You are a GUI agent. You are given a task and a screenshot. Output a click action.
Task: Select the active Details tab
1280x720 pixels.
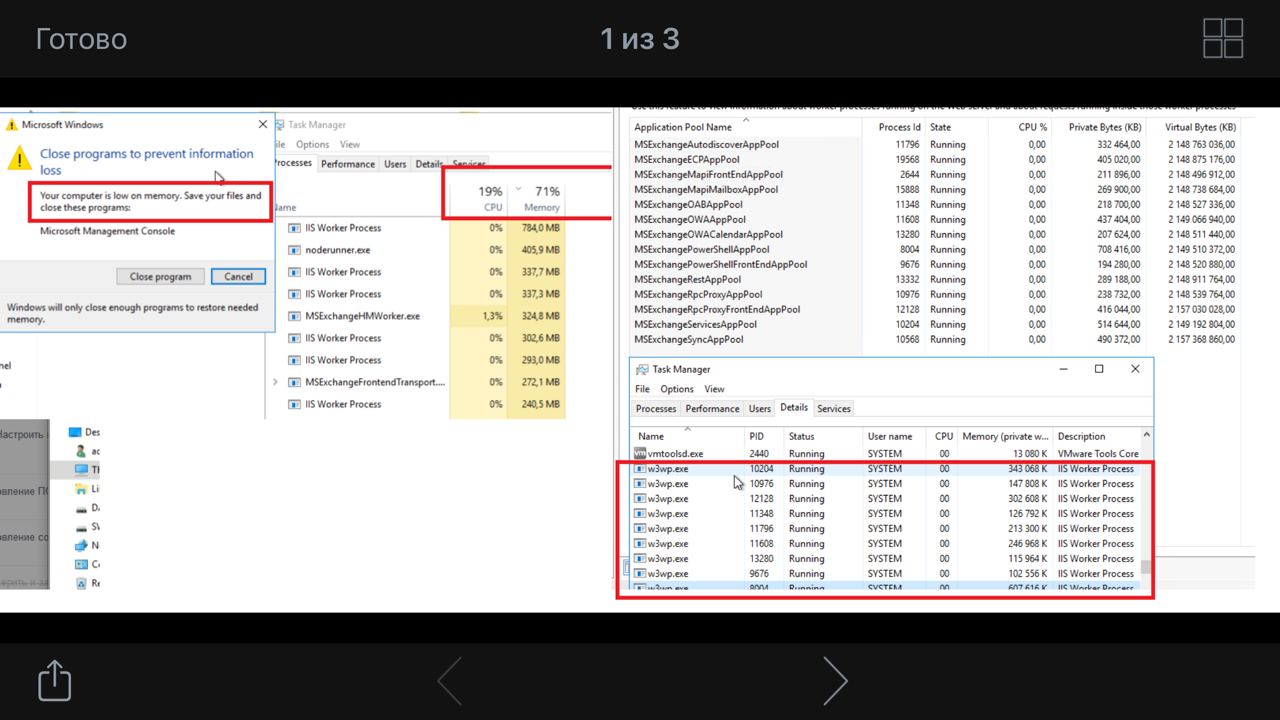794,408
